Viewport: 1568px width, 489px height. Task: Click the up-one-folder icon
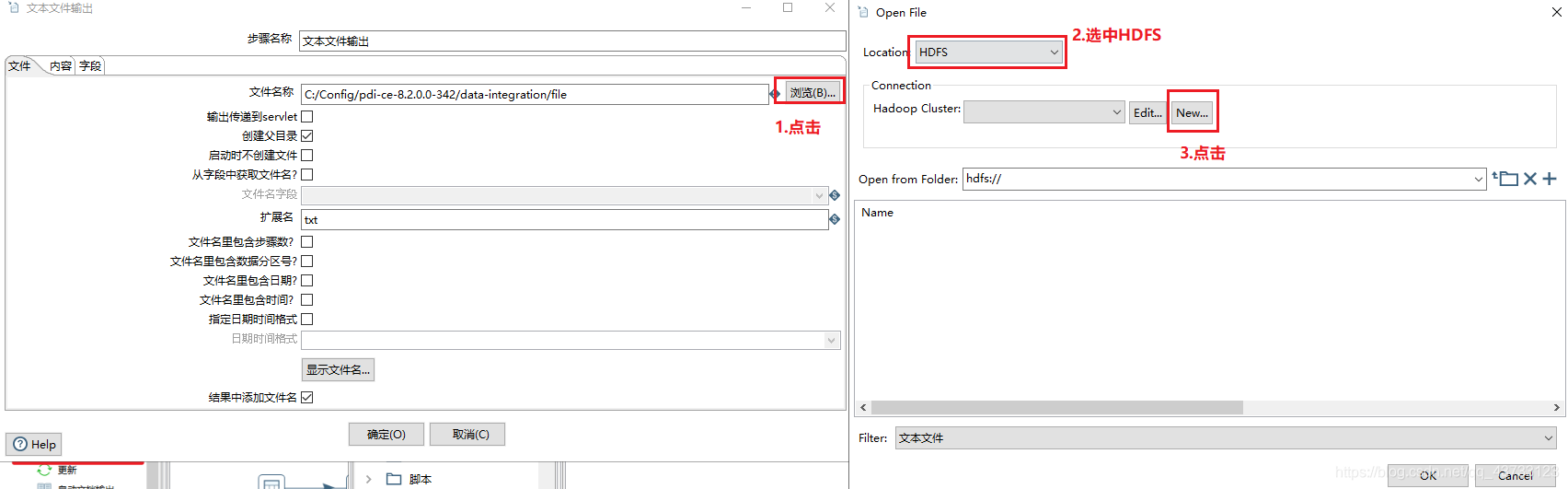point(1505,179)
